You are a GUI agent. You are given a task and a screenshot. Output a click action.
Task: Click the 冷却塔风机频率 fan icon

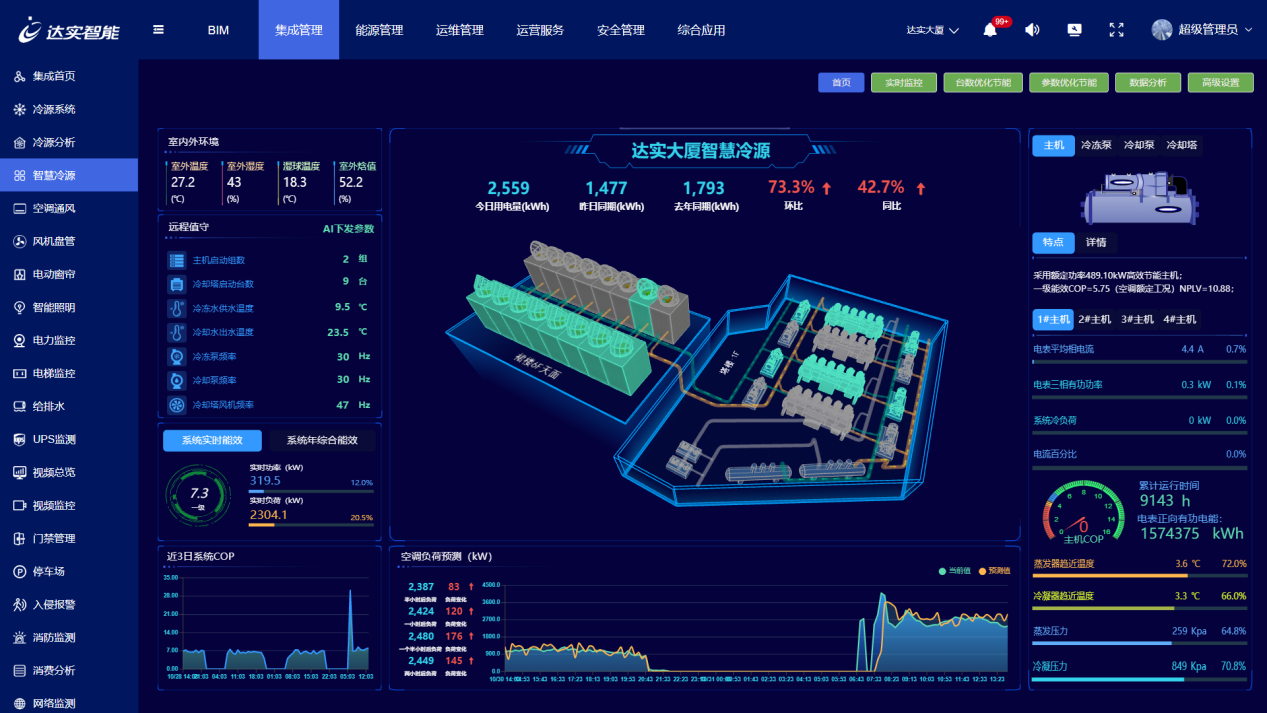point(177,405)
